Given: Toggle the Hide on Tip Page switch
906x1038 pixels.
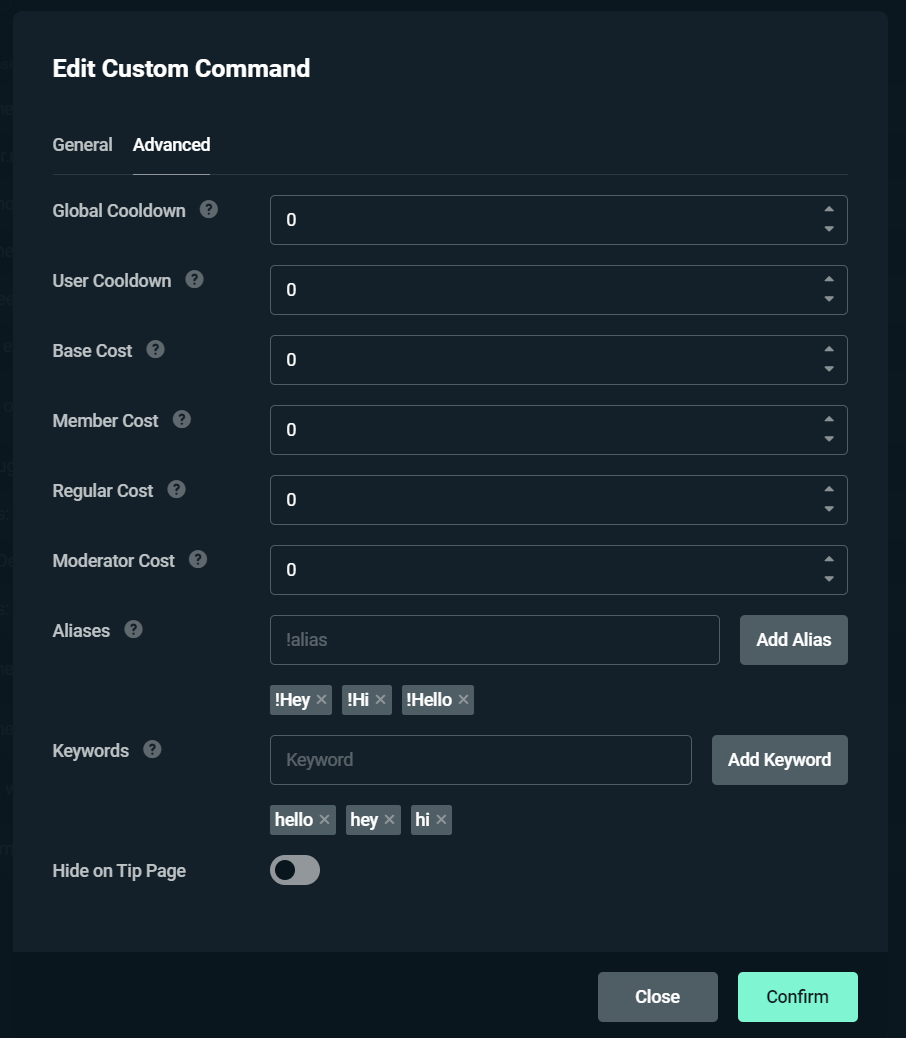Looking at the screenshot, I should click(295, 871).
